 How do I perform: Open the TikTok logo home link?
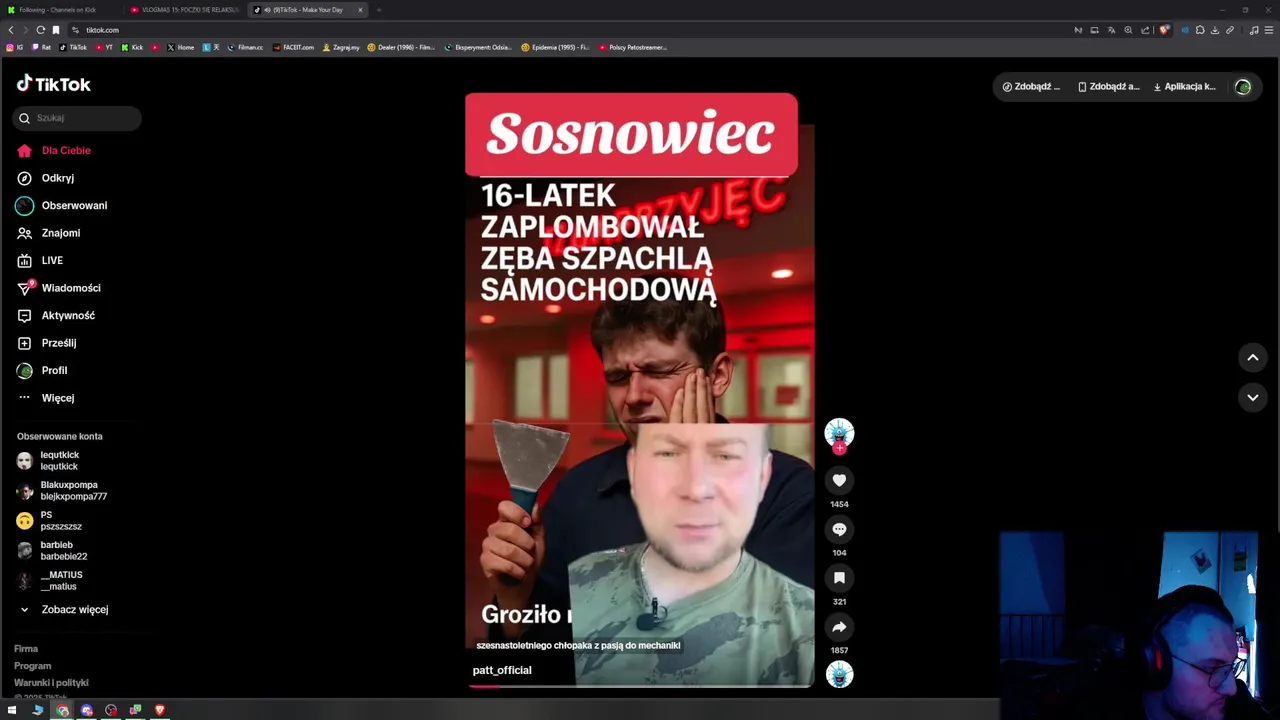point(54,84)
